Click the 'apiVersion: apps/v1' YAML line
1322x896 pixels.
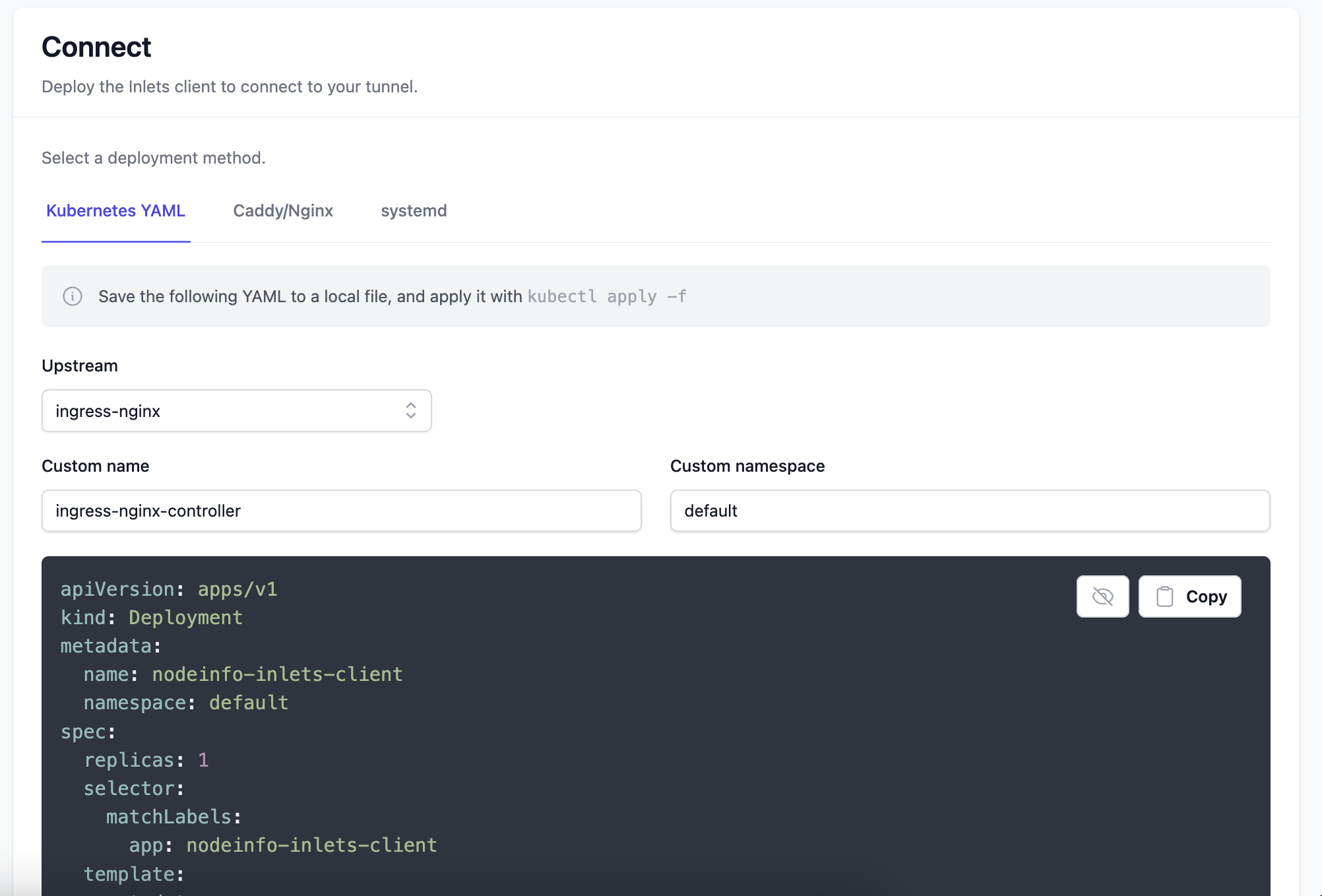point(169,589)
